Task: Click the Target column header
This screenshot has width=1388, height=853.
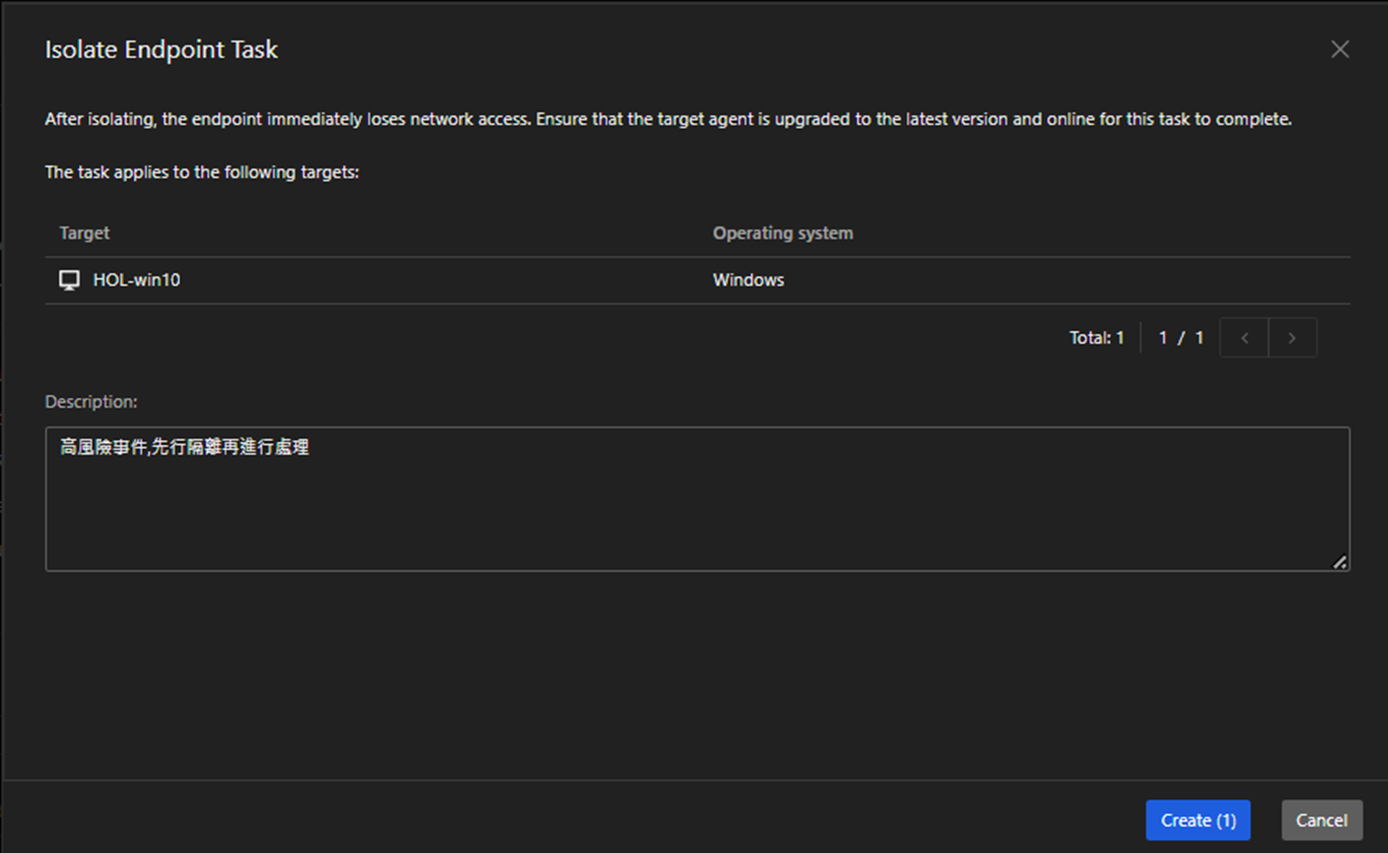Action: click(x=85, y=233)
